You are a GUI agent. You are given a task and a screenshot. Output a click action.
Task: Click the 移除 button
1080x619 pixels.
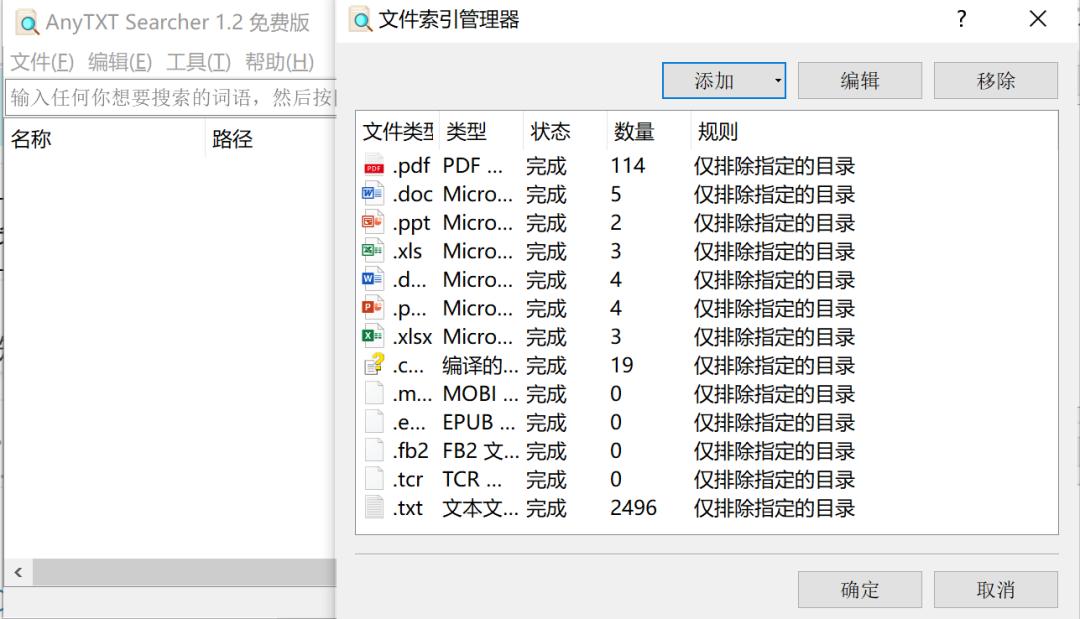point(996,81)
